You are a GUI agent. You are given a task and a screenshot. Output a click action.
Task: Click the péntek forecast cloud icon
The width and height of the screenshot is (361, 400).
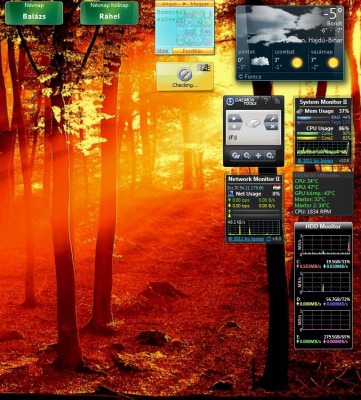pos(260,62)
